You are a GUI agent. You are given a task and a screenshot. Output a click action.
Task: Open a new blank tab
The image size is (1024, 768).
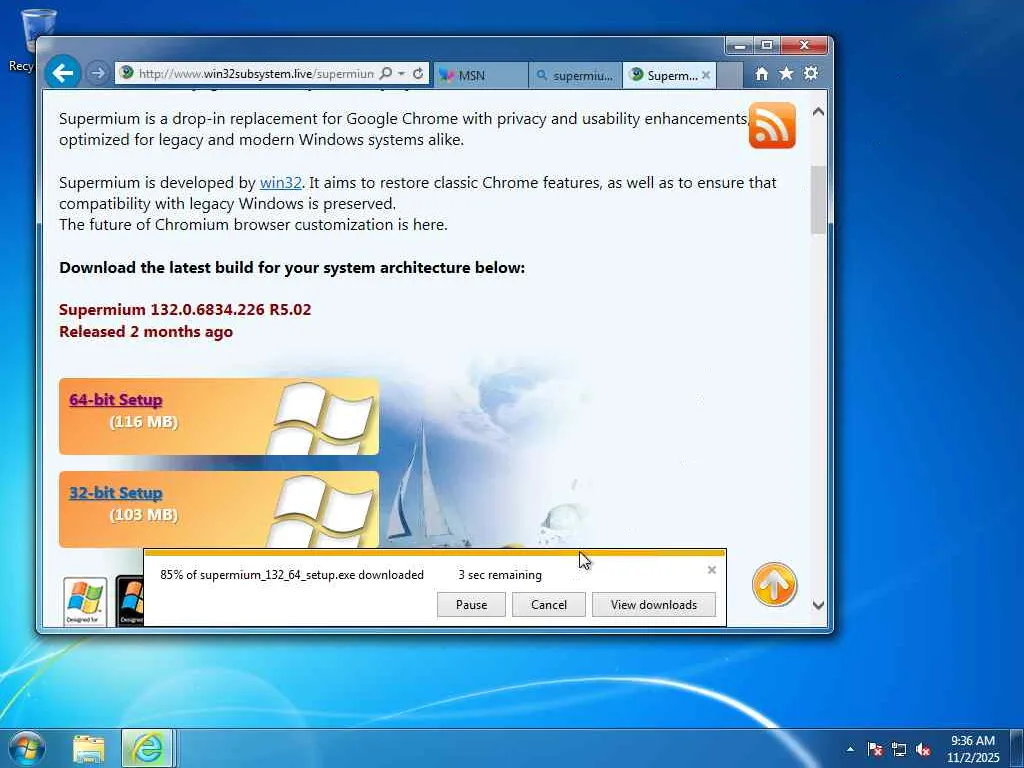730,75
